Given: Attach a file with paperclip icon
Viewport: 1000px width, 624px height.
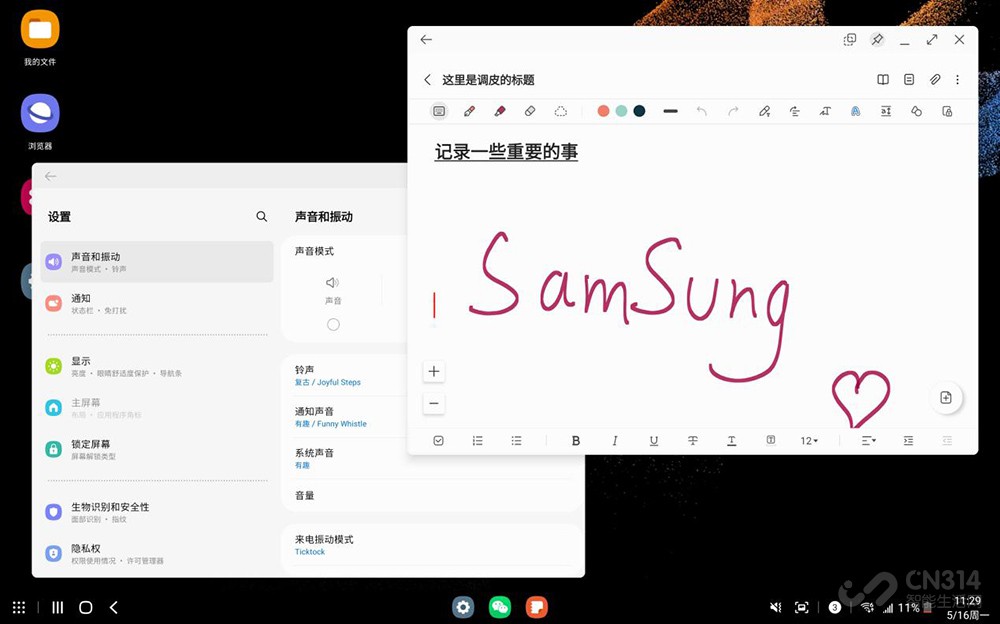Looking at the screenshot, I should (x=935, y=80).
